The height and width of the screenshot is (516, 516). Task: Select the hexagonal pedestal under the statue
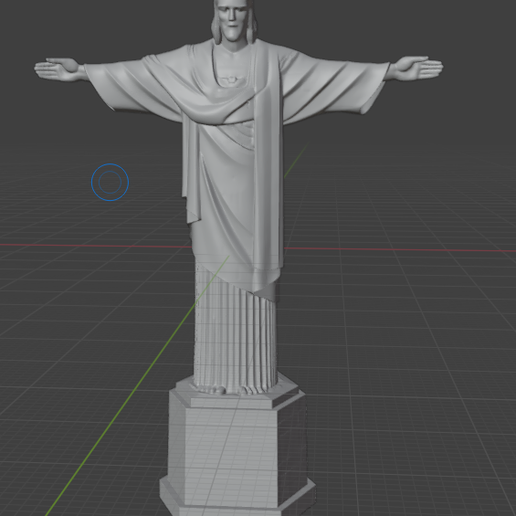point(237,447)
